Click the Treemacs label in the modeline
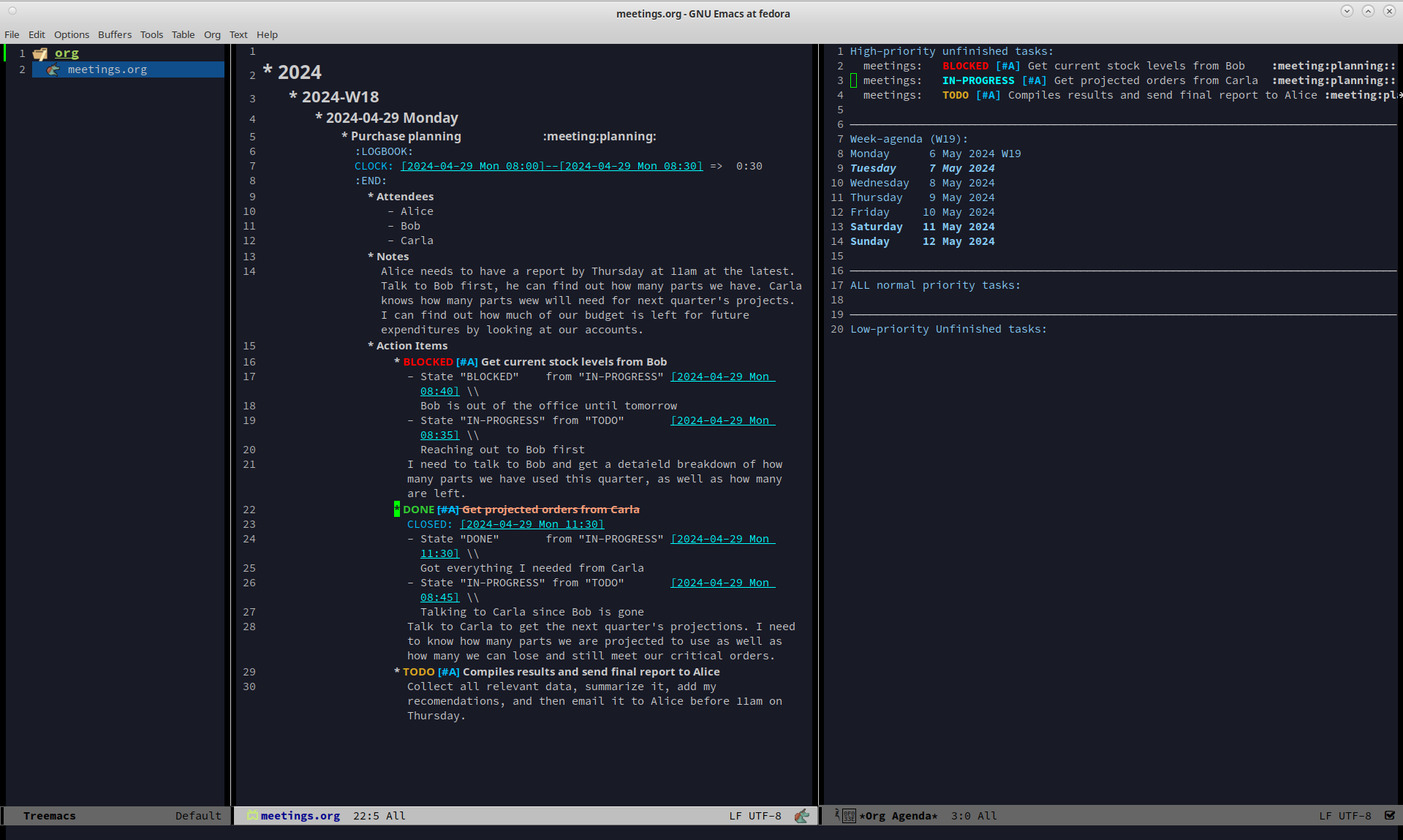Screen dimensions: 1403x840 click(x=49, y=815)
